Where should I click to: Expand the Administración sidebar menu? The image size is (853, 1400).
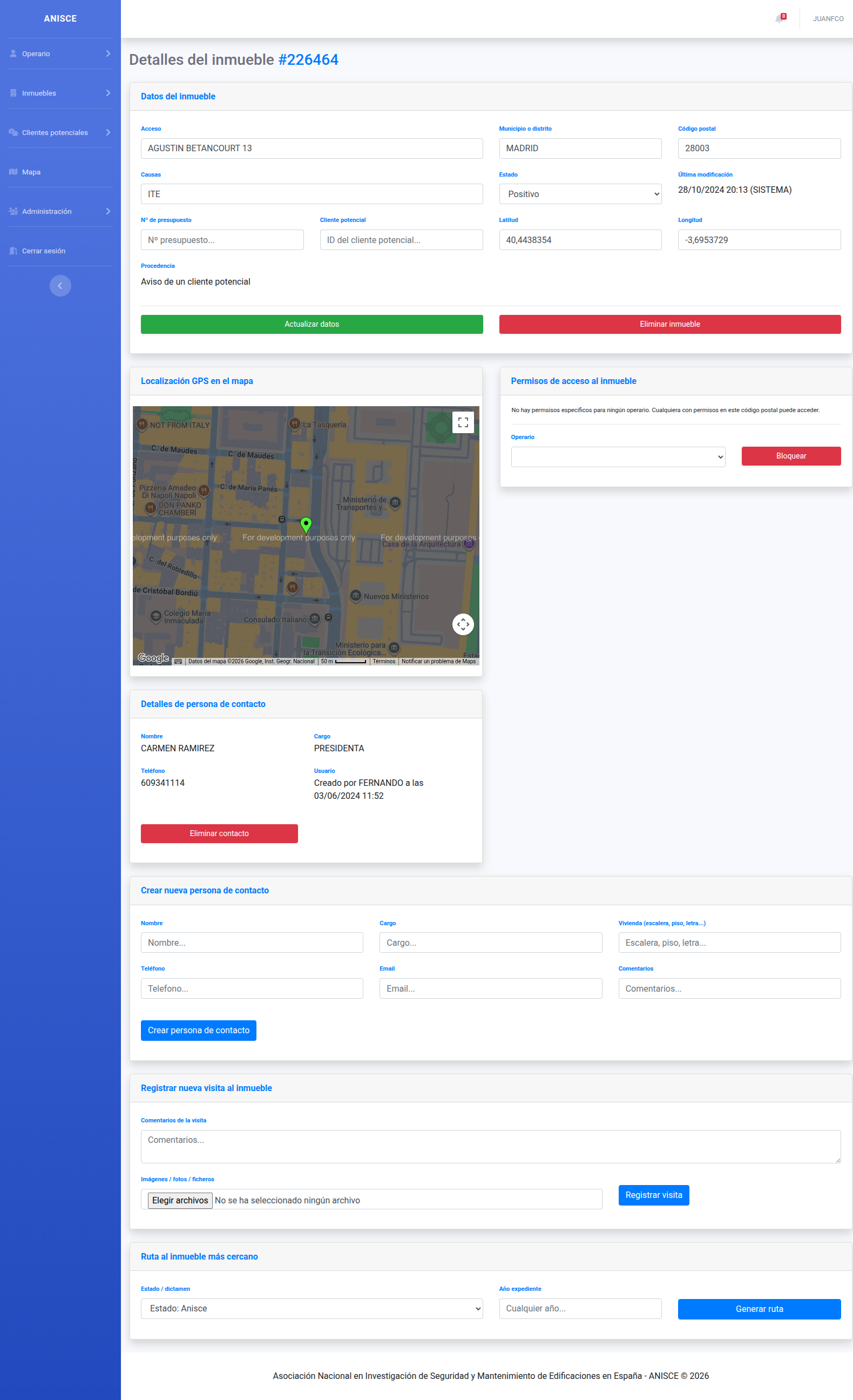coord(60,211)
